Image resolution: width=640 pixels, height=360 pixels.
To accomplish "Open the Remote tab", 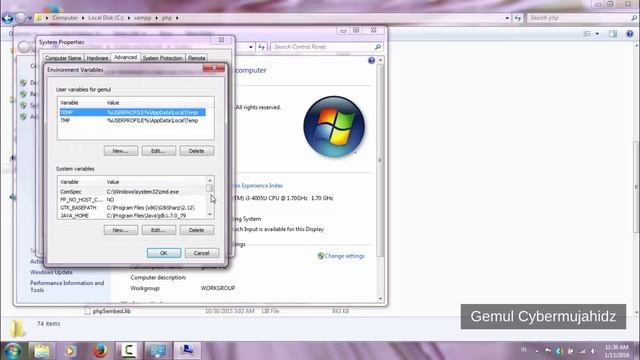I will point(196,58).
